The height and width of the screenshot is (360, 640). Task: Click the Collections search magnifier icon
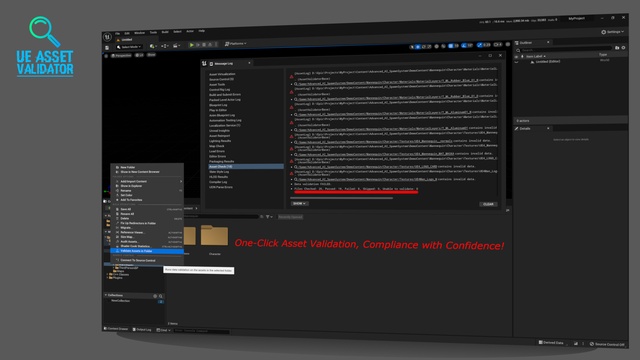[161, 296]
